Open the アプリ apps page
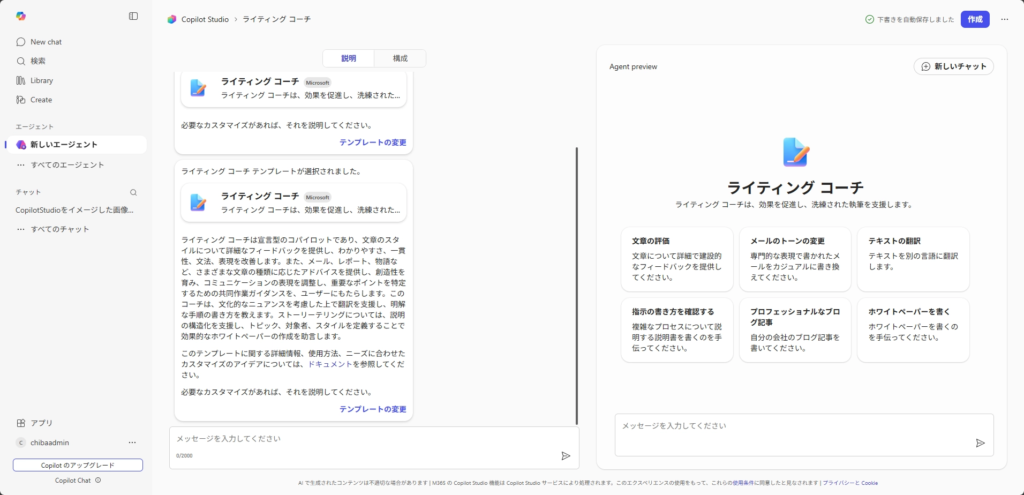The height and width of the screenshot is (495, 1024). (x=41, y=423)
